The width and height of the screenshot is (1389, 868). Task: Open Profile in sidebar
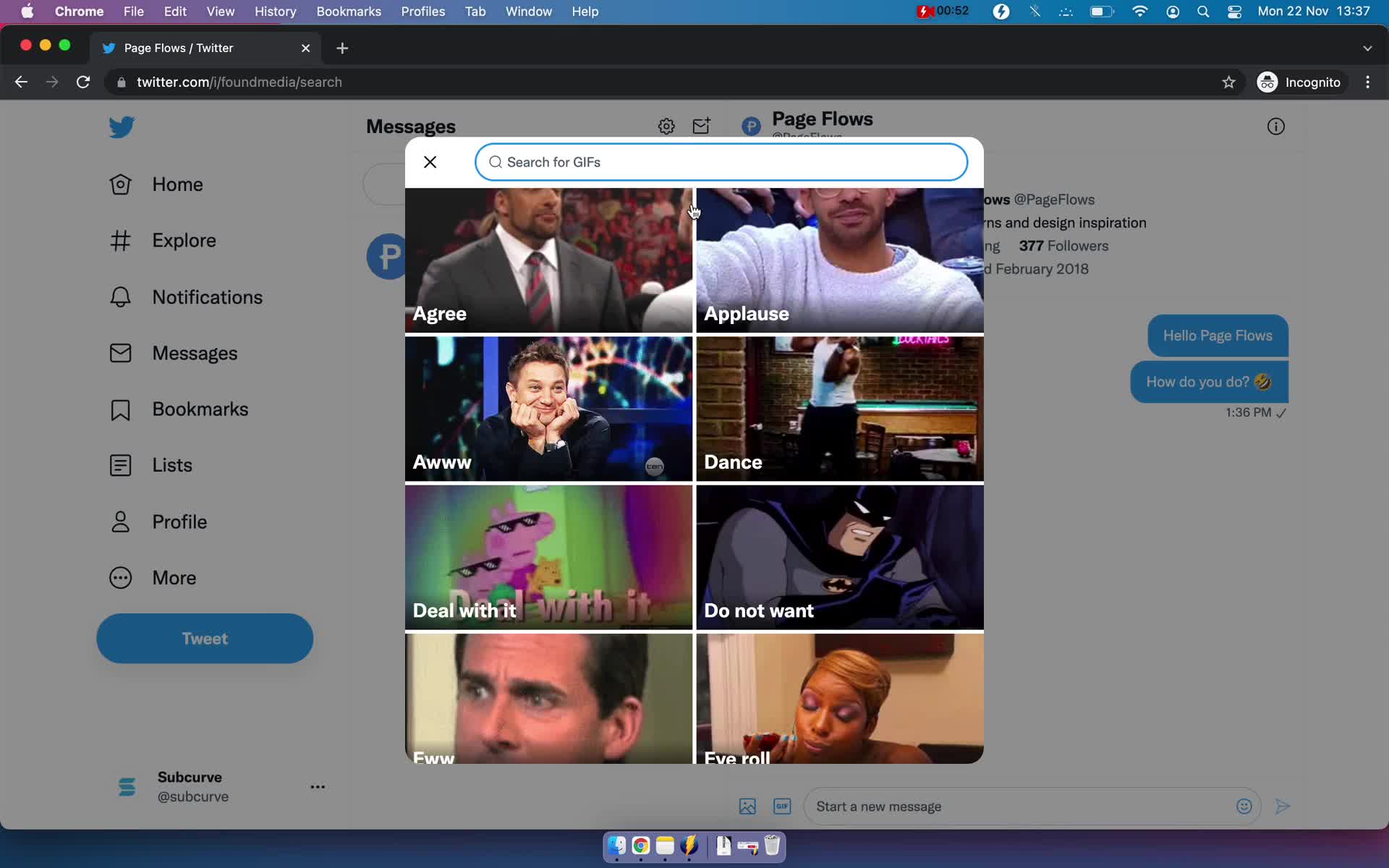pyautogui.click(x=158, y=522)
